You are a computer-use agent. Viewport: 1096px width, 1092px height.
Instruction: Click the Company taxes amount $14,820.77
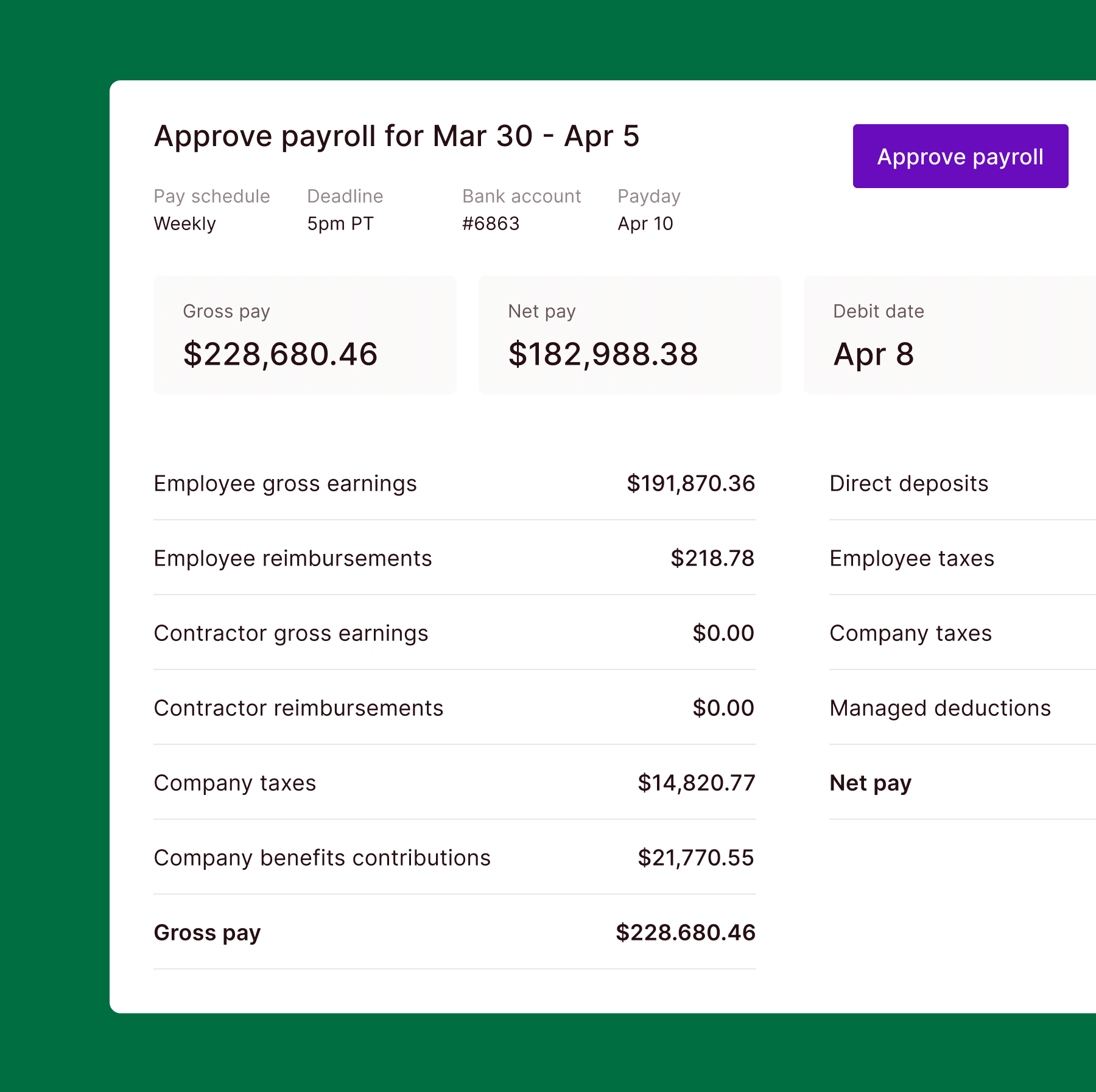click(x=696, y=783)
